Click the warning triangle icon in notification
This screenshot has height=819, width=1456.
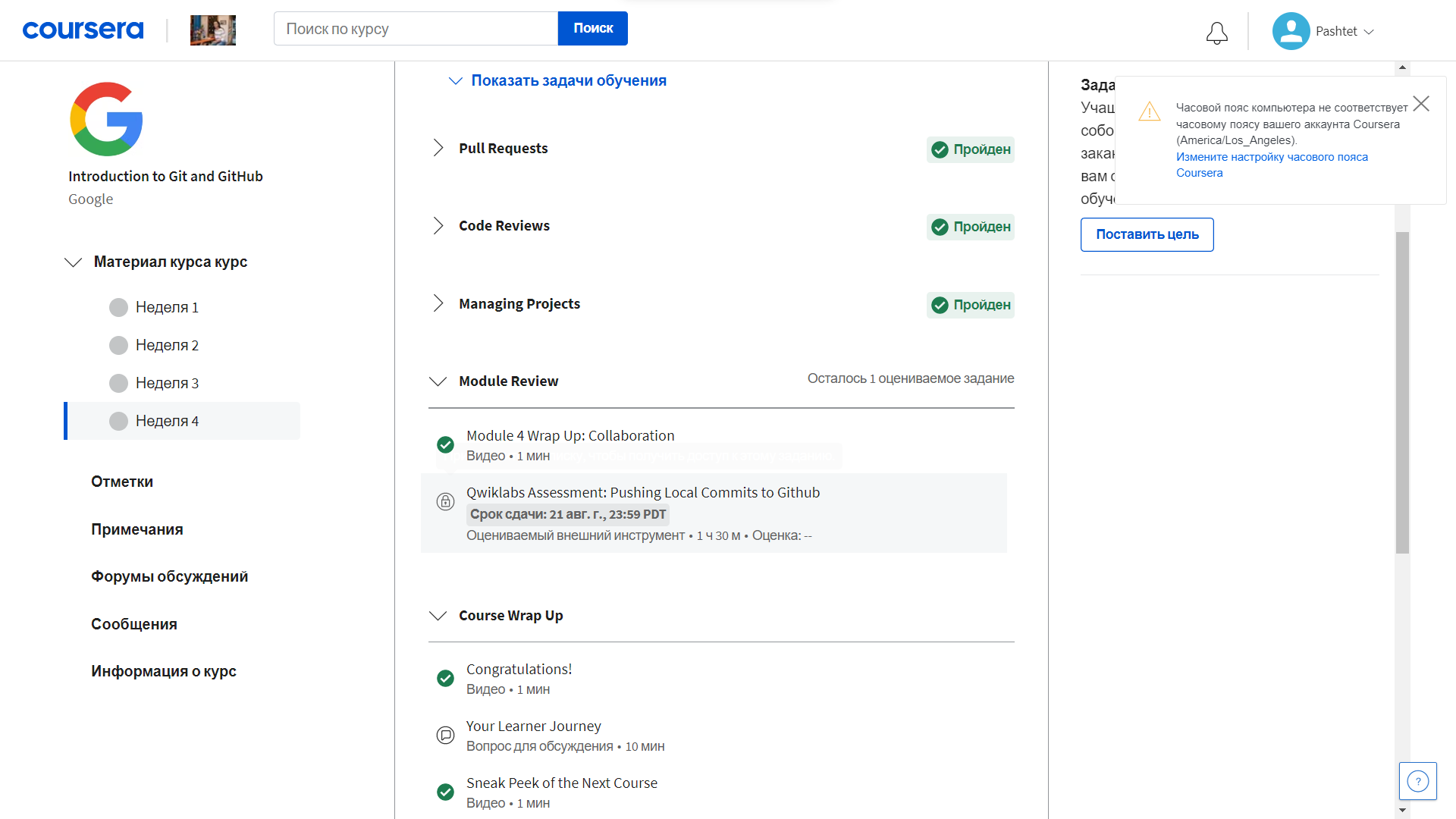(x=1150, y=111)
